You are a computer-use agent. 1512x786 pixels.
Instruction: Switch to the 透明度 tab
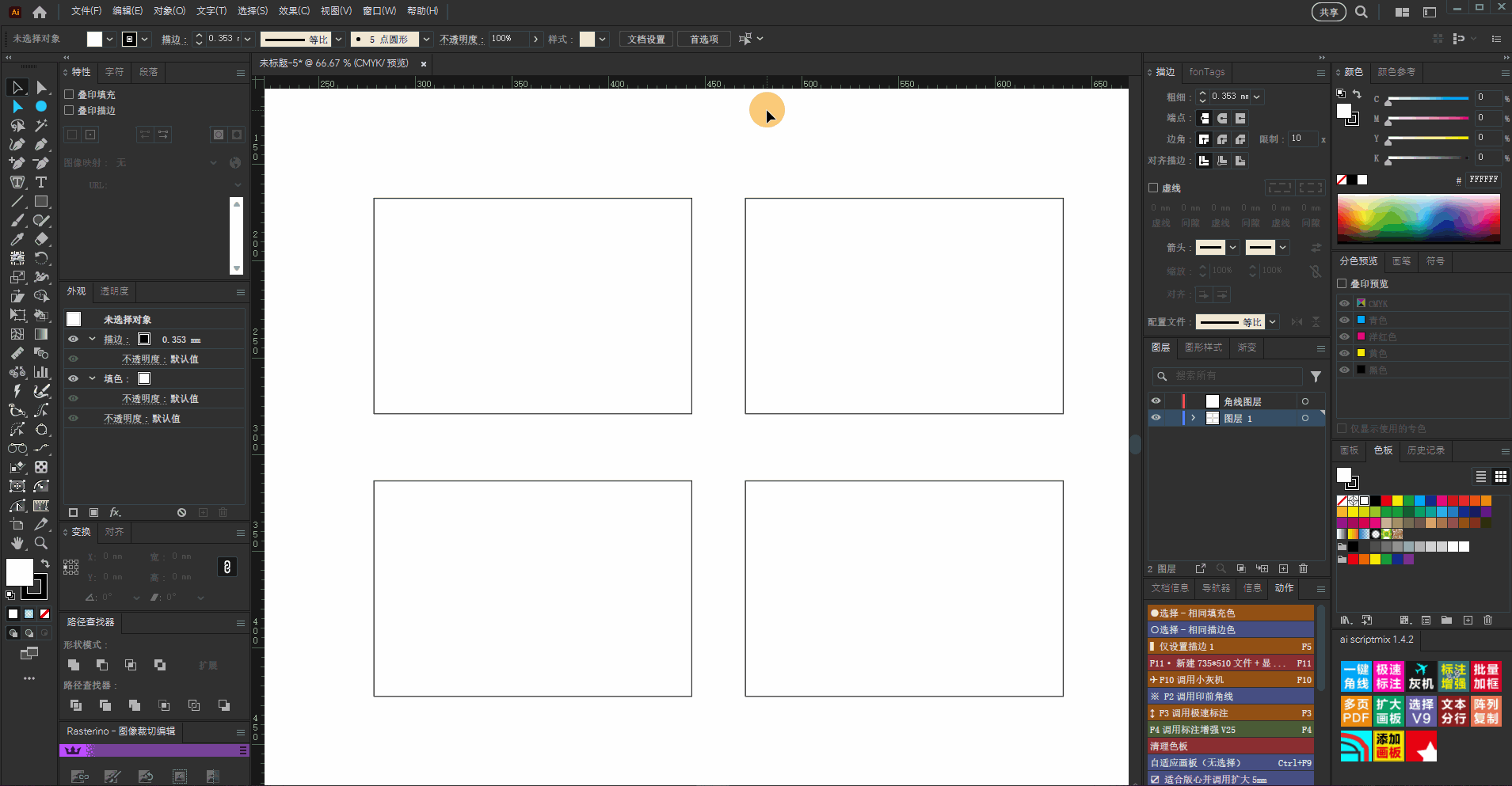[x=114, y=291]
